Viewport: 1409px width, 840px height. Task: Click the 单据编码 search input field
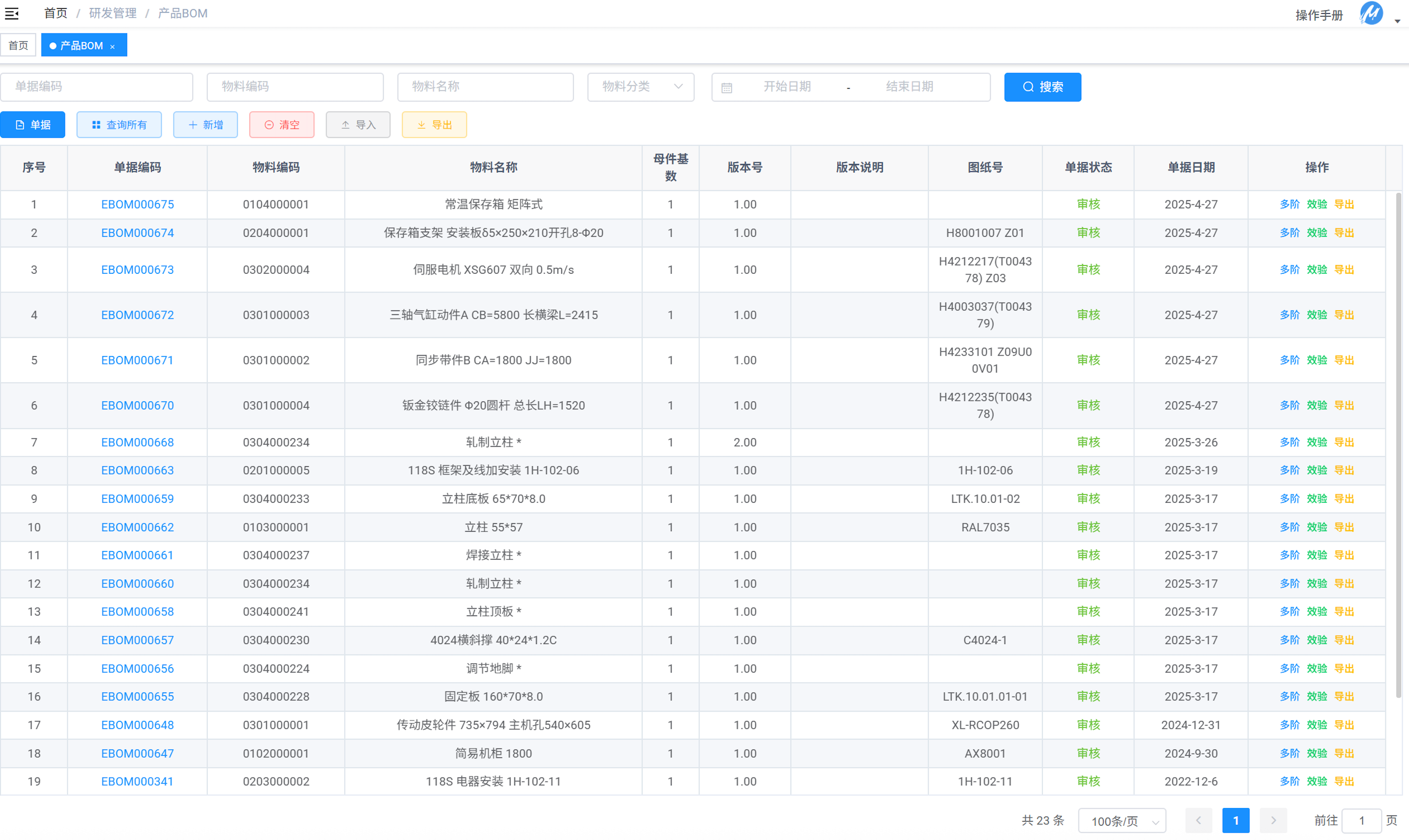pyautogui.click(x=96, y=87)
